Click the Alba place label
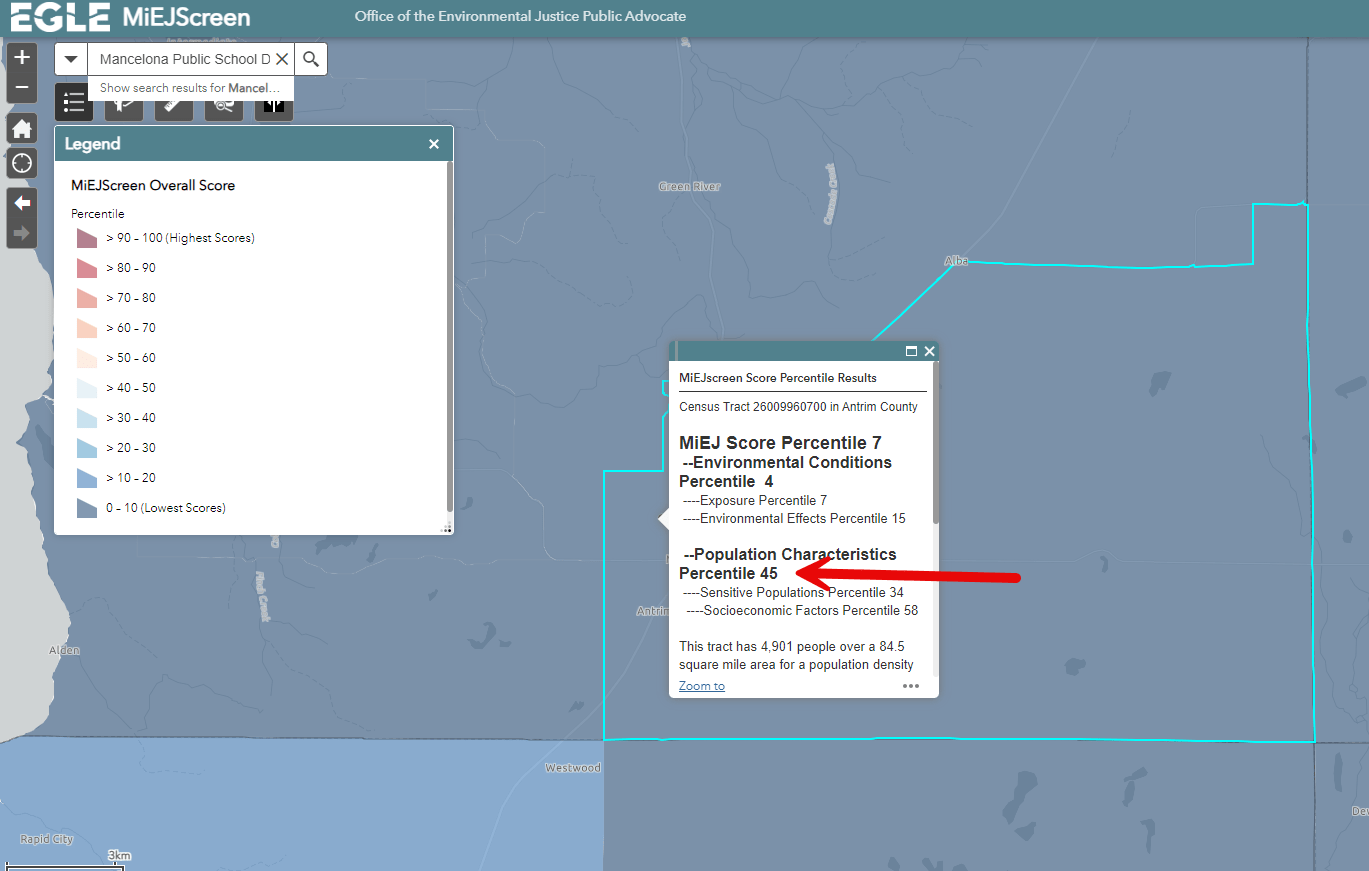The image size is (1369, 871). [x=956, y=261]
